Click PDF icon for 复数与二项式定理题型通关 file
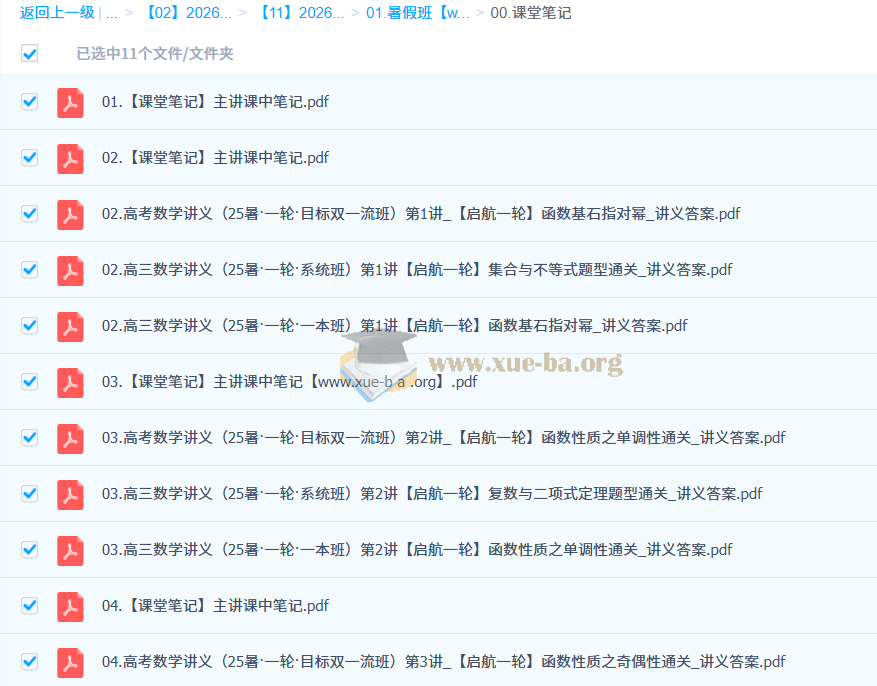Screen dimensions: 877x686 [x=70, y=494]
